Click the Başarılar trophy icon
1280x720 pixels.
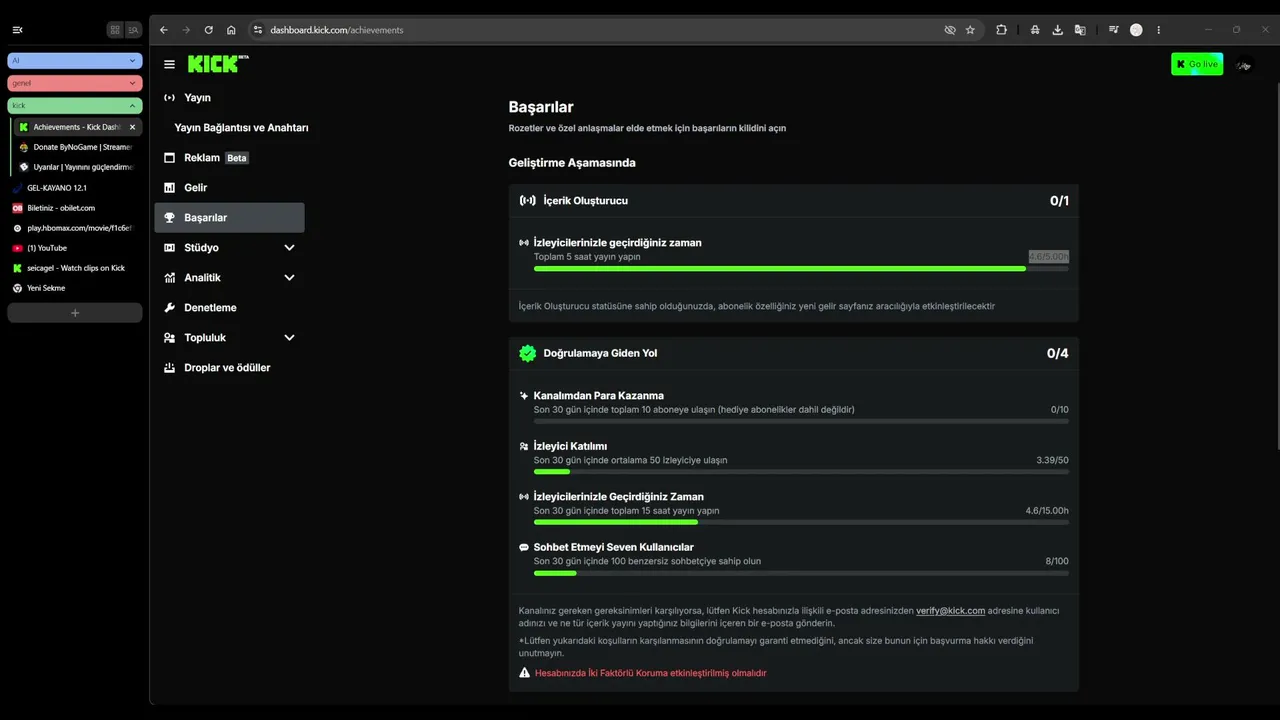click(170, 218)
